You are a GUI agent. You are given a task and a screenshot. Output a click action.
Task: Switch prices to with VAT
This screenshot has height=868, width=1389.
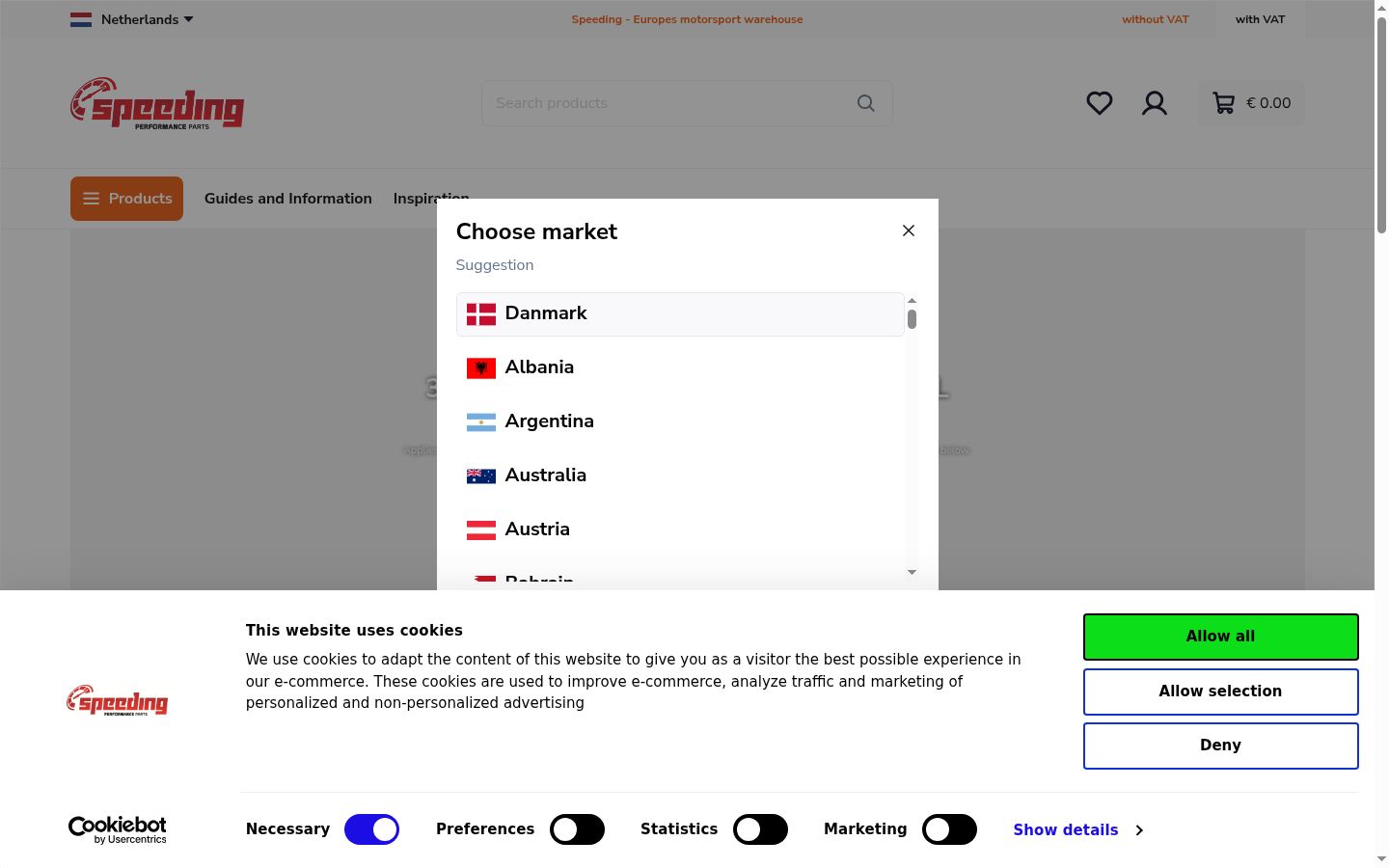coord(1261,19)
